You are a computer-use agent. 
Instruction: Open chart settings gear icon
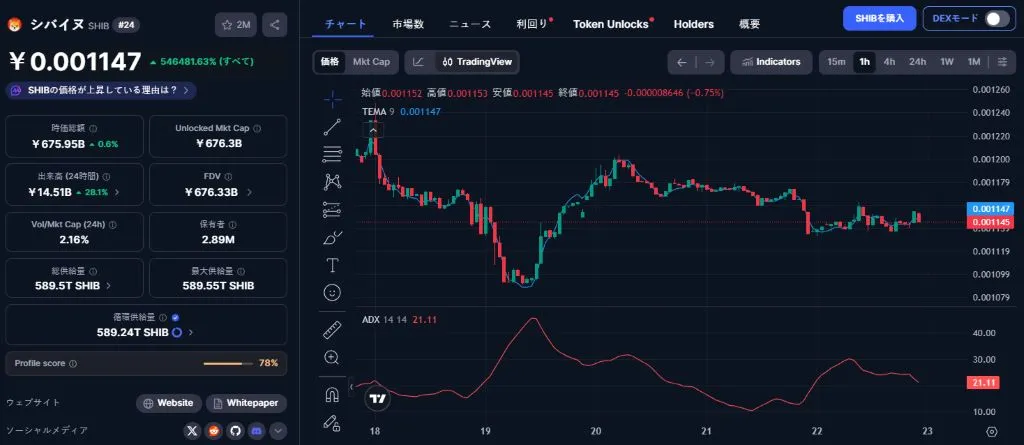click(x=992, y=431)
